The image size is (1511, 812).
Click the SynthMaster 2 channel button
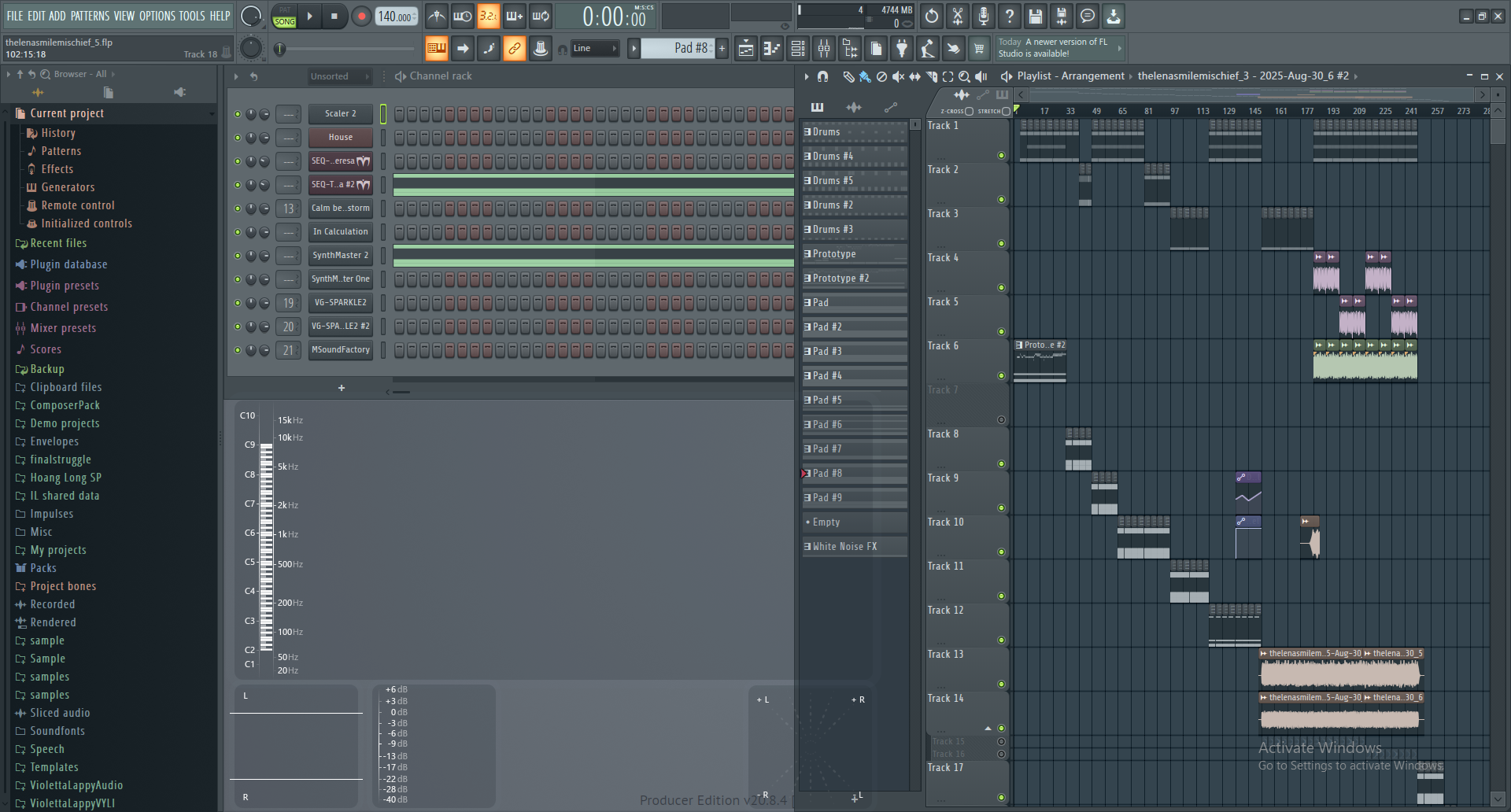point(340,256)
